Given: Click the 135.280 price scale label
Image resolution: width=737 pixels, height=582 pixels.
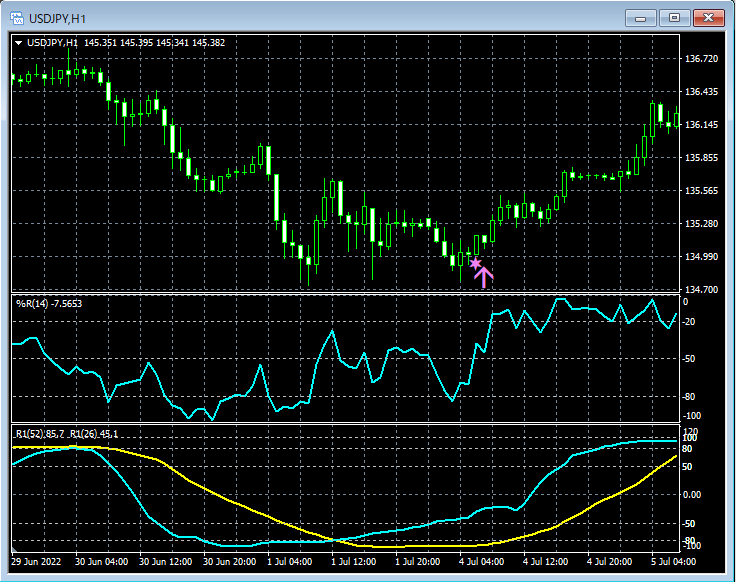Looking at the screenshot, I should 701,223.
